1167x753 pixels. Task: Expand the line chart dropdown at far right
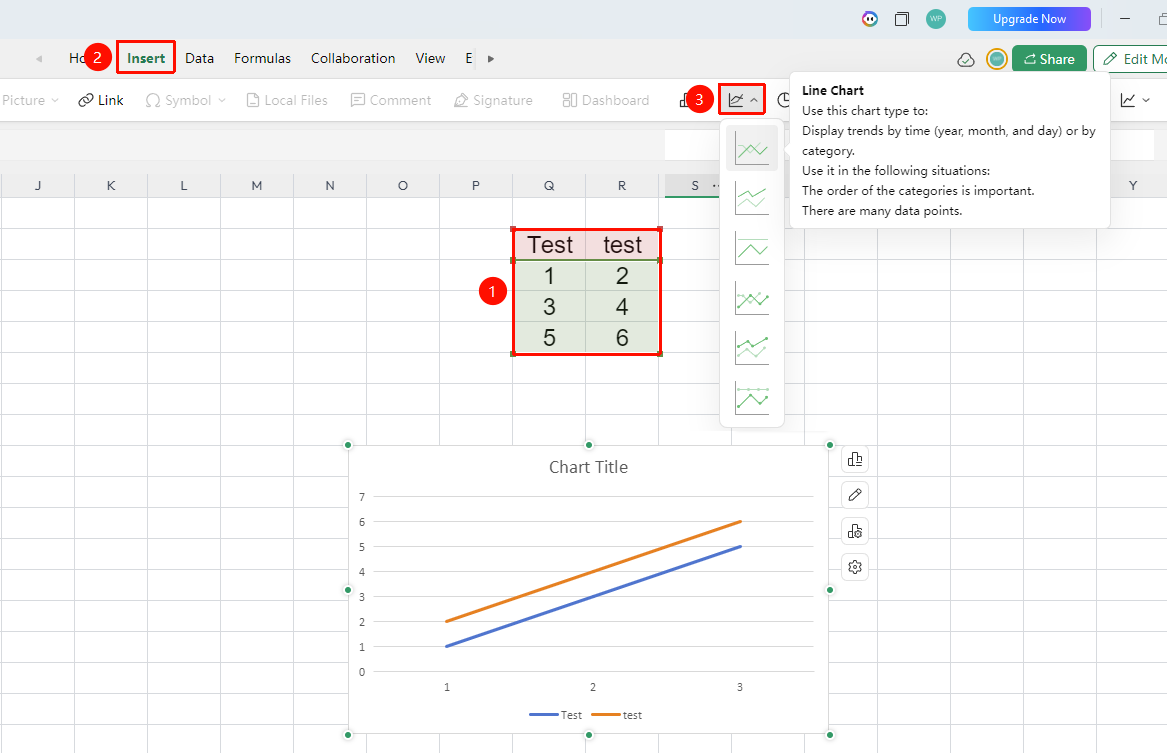(x=1136, y=100)
